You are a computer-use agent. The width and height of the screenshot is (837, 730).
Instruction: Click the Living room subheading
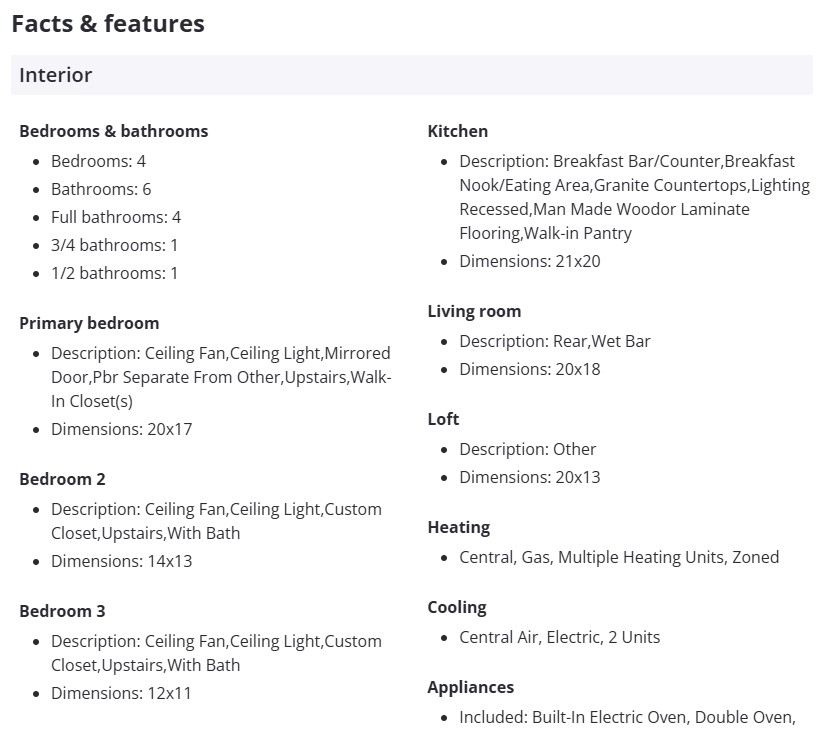click(474, 311)
